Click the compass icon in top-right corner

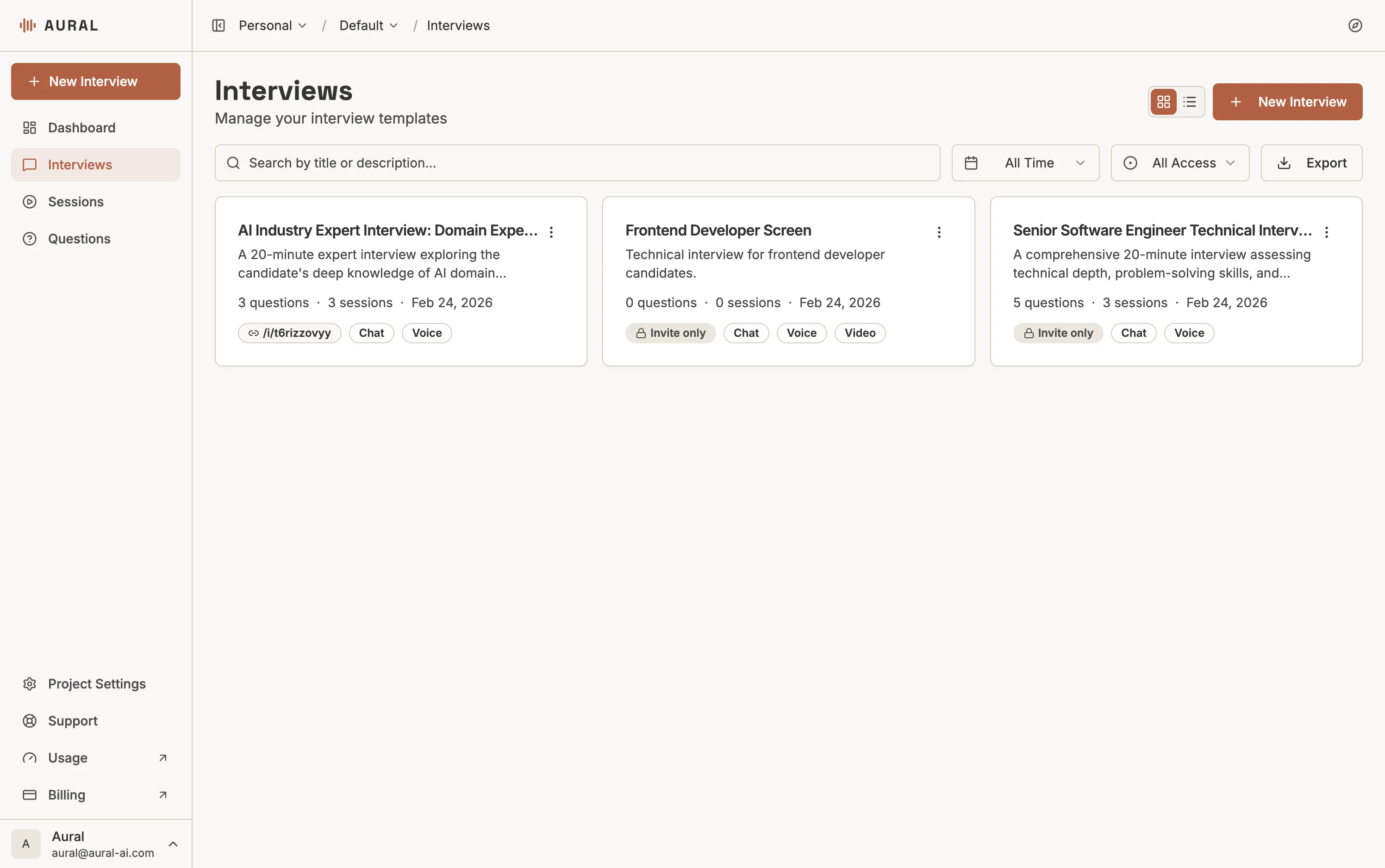[x=1354, y=25]
